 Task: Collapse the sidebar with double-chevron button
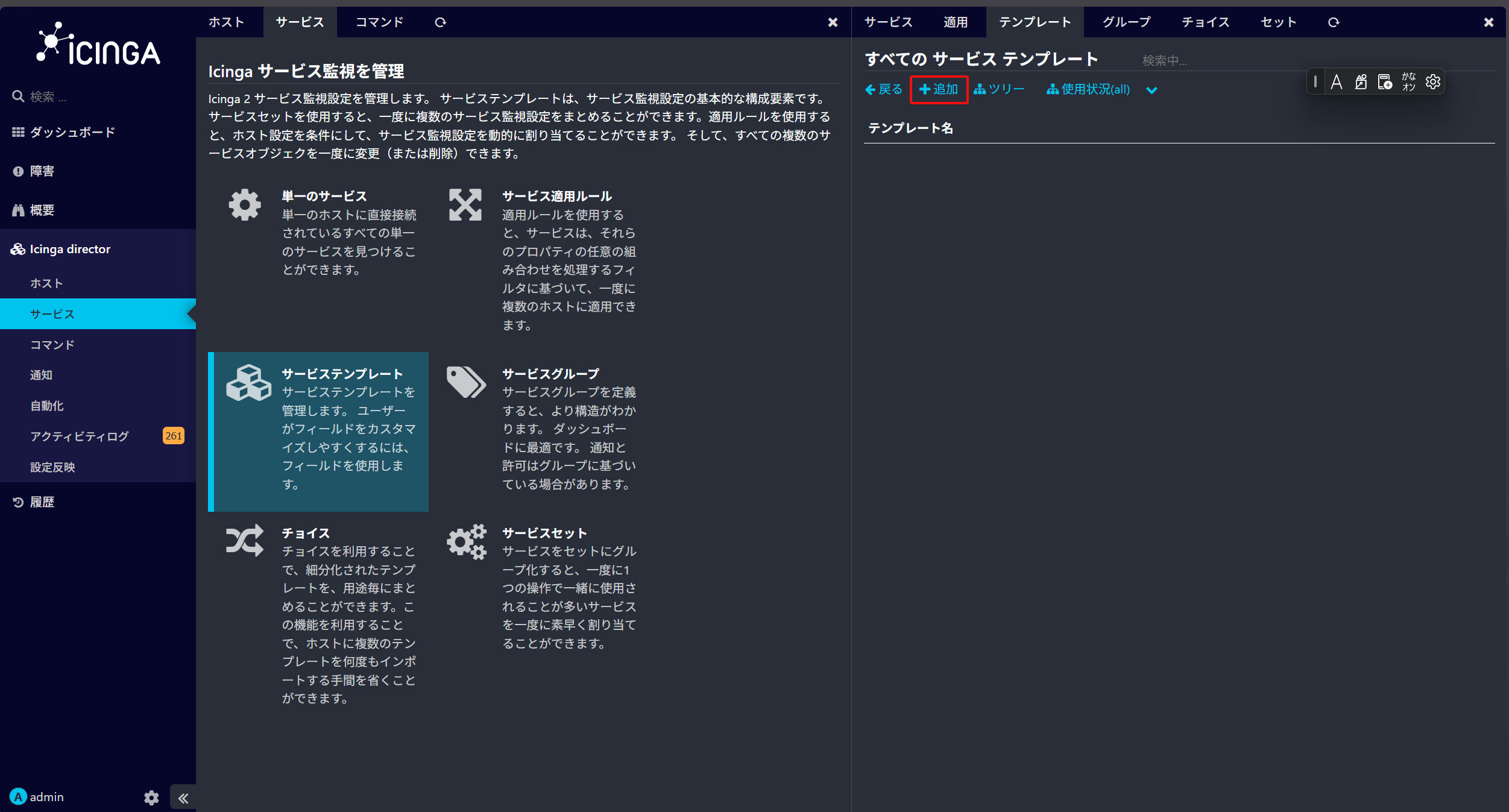(x=183, y=798)
